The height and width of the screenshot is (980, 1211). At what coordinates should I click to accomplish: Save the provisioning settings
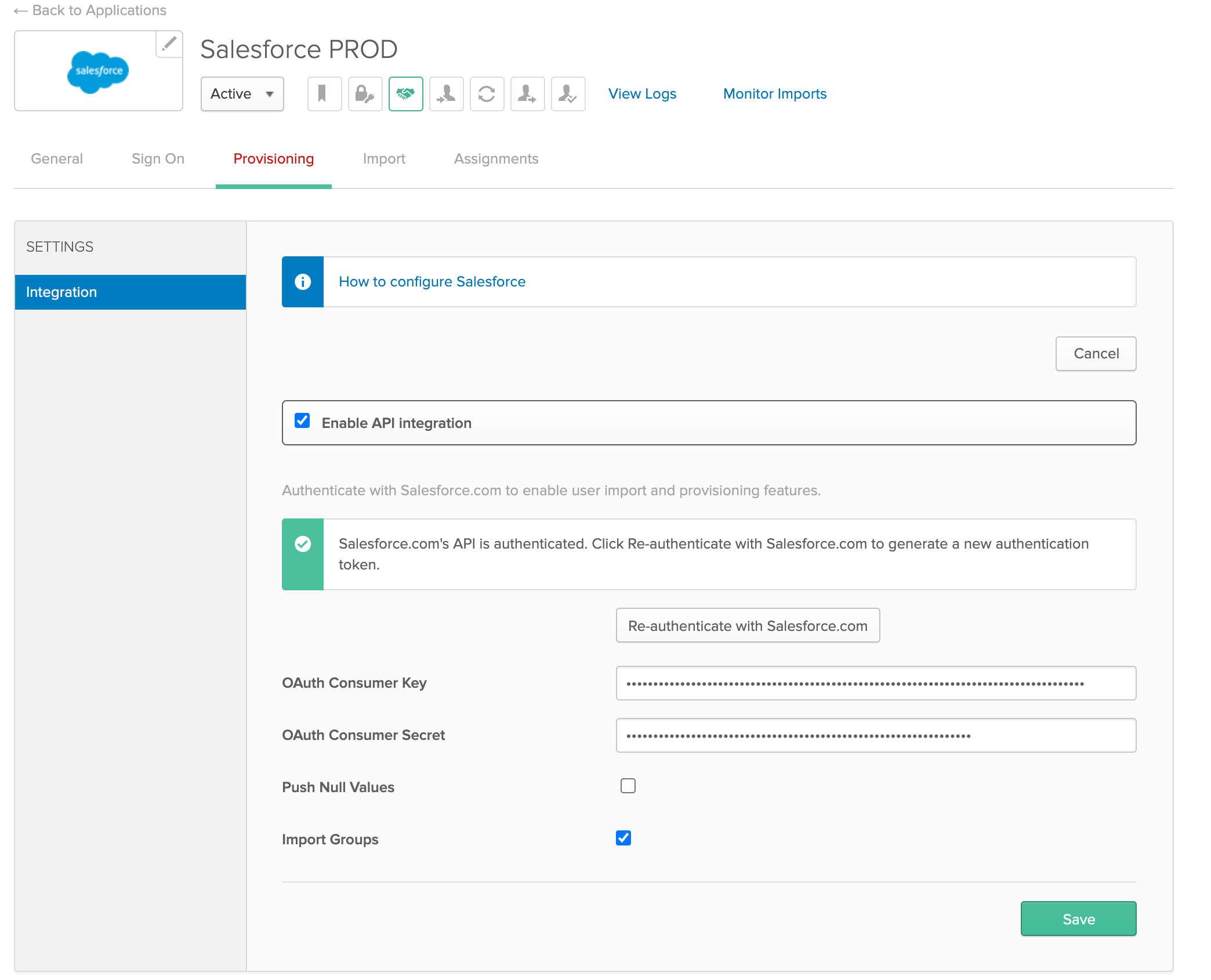coord(1078,918)
